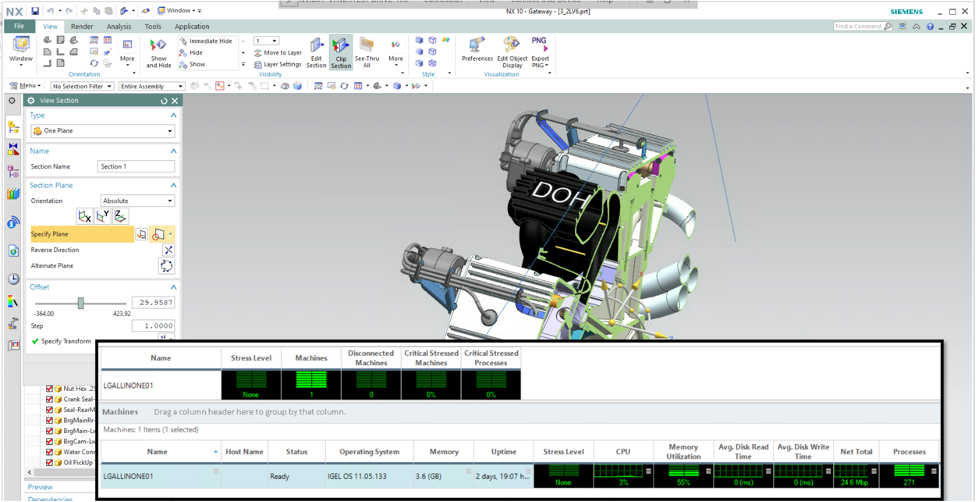
Task: Open the Type dropdown showing One Plane
Action: tap(103, 131)
